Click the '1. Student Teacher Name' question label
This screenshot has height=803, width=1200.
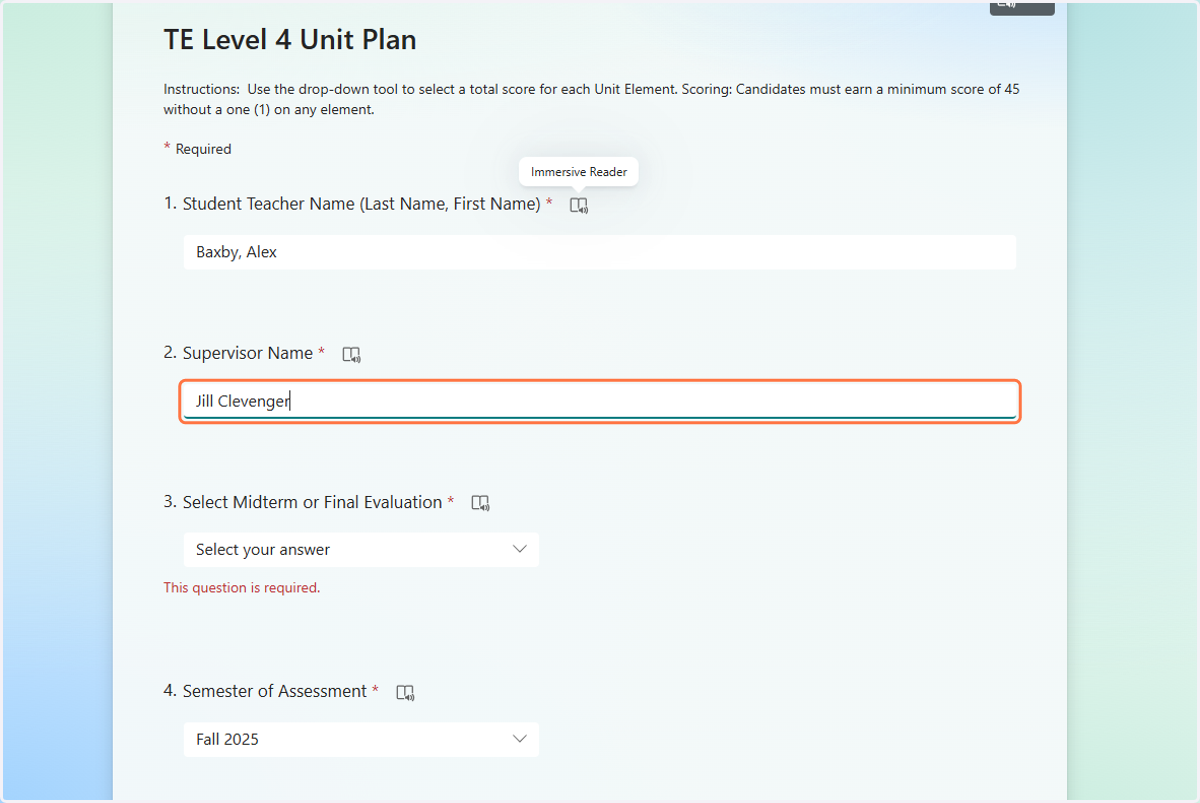(358, 204)
